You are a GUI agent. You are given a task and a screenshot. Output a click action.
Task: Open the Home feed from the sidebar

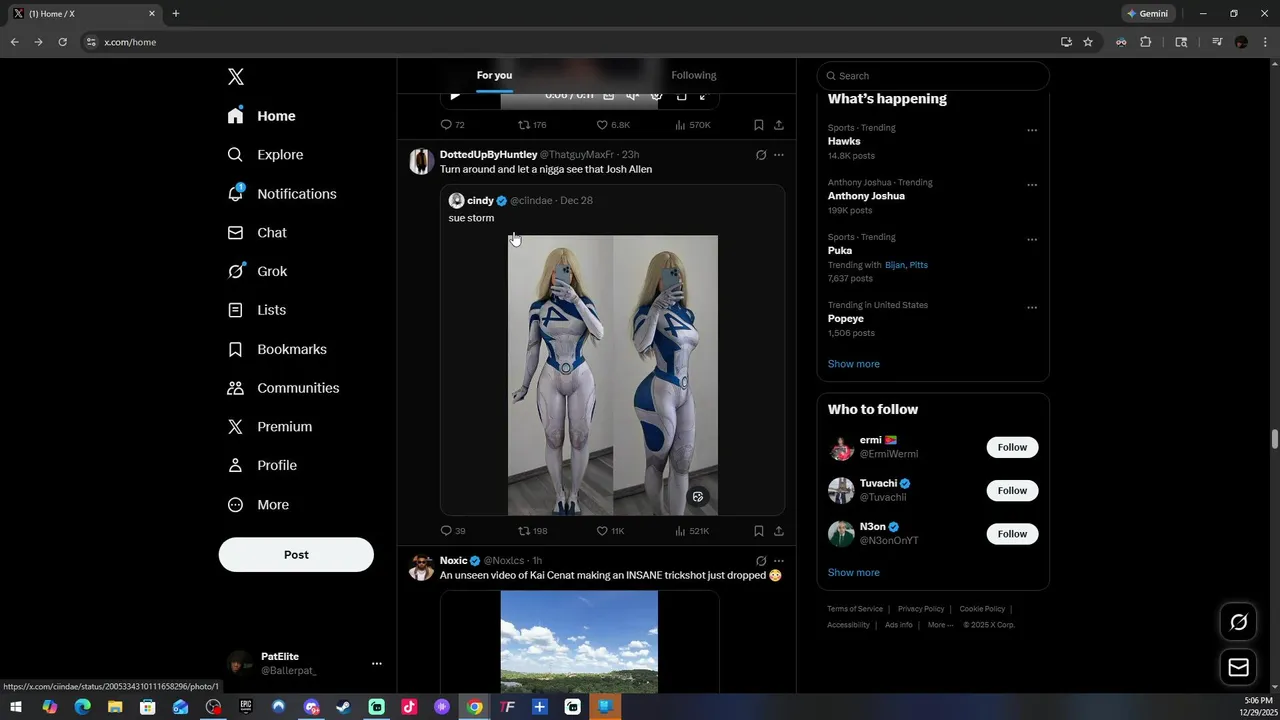tap(262, 116)
